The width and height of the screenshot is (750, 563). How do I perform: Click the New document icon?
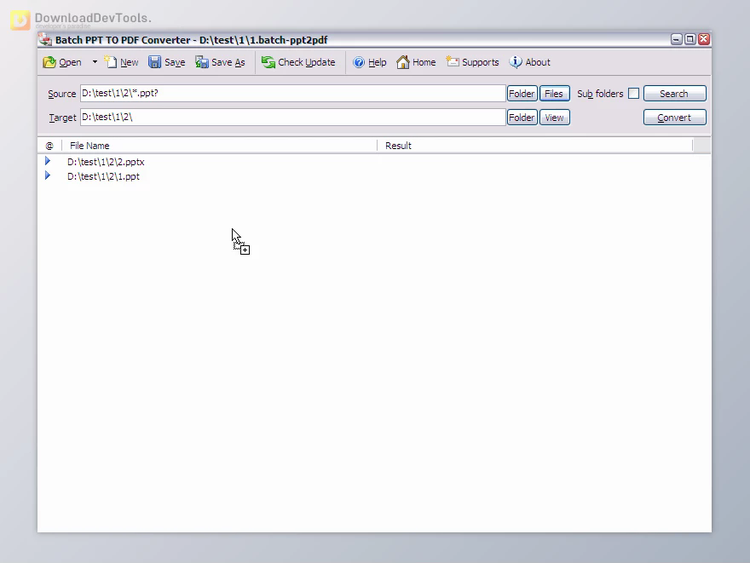(x=111, y=62)
